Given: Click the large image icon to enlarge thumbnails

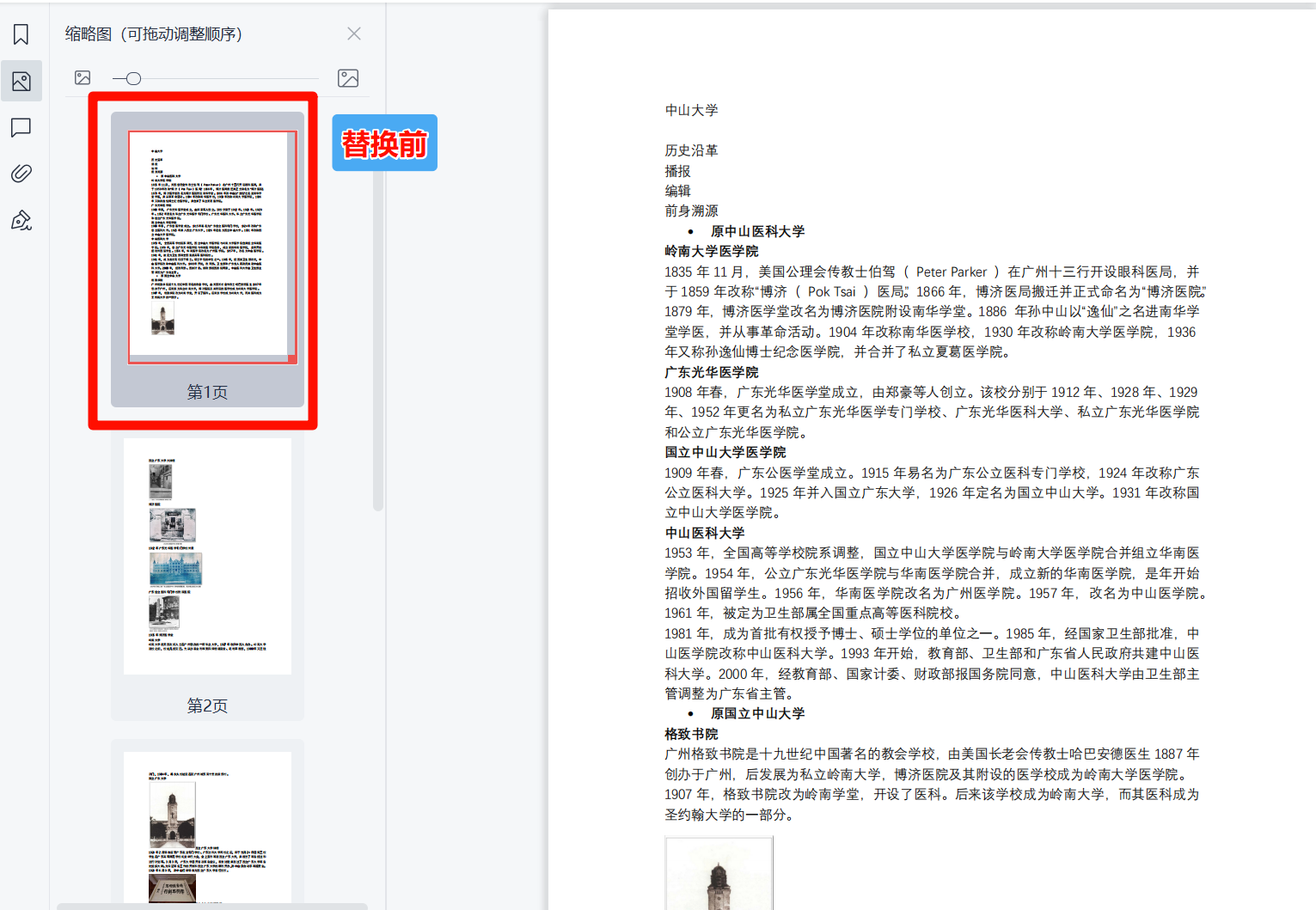Looking at the screenshot, I should click(348, 78).
